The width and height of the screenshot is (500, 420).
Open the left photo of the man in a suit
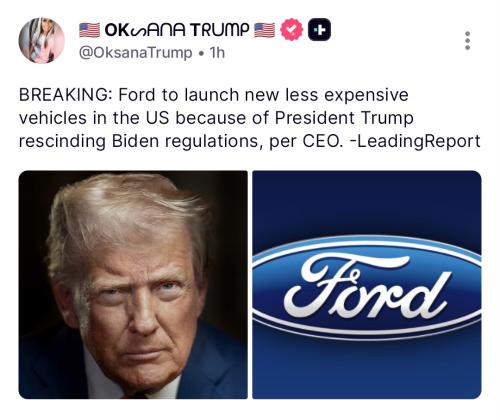point(133,285)
